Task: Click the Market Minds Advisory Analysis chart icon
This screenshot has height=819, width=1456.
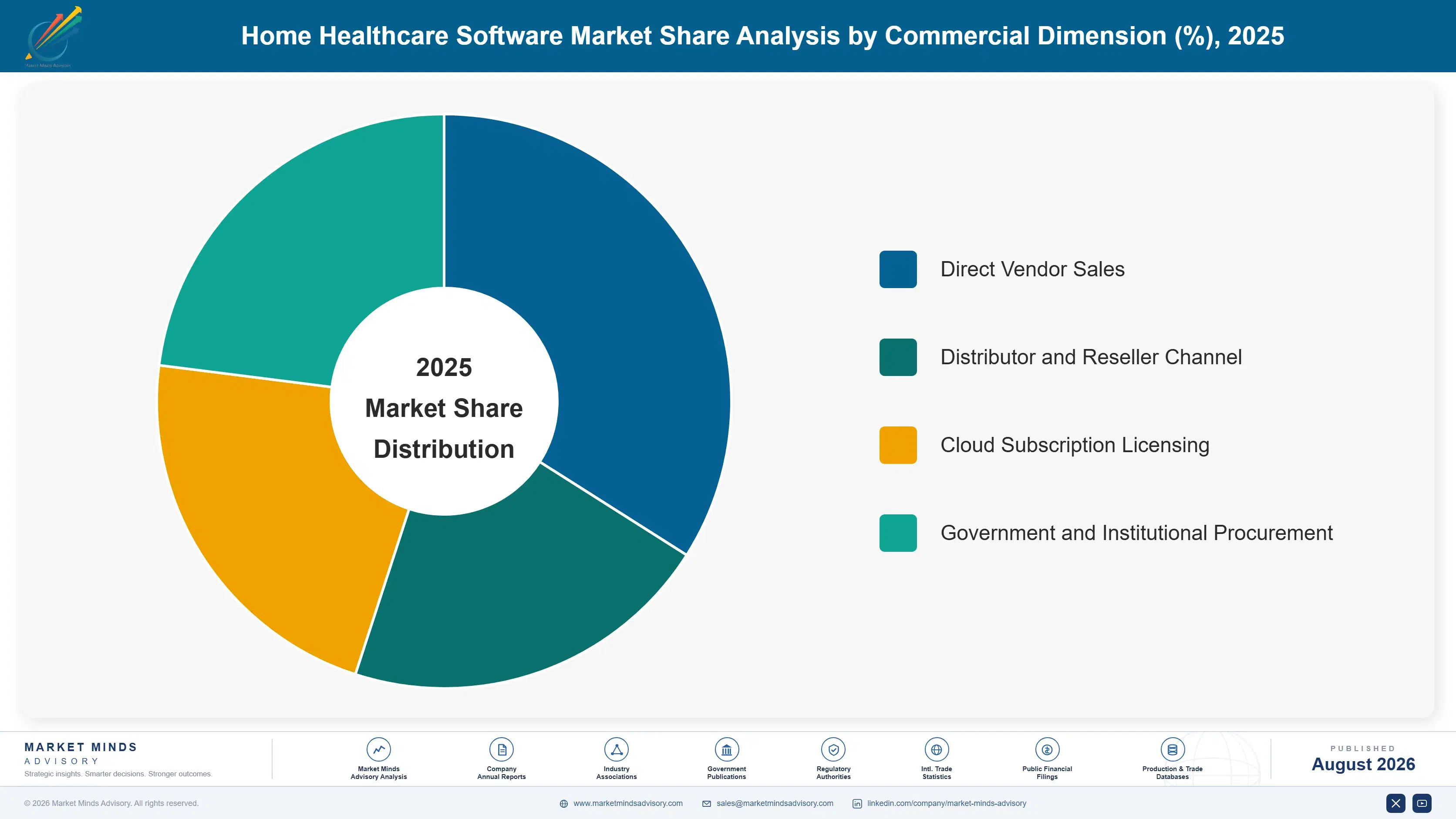Action: [379, 749]
